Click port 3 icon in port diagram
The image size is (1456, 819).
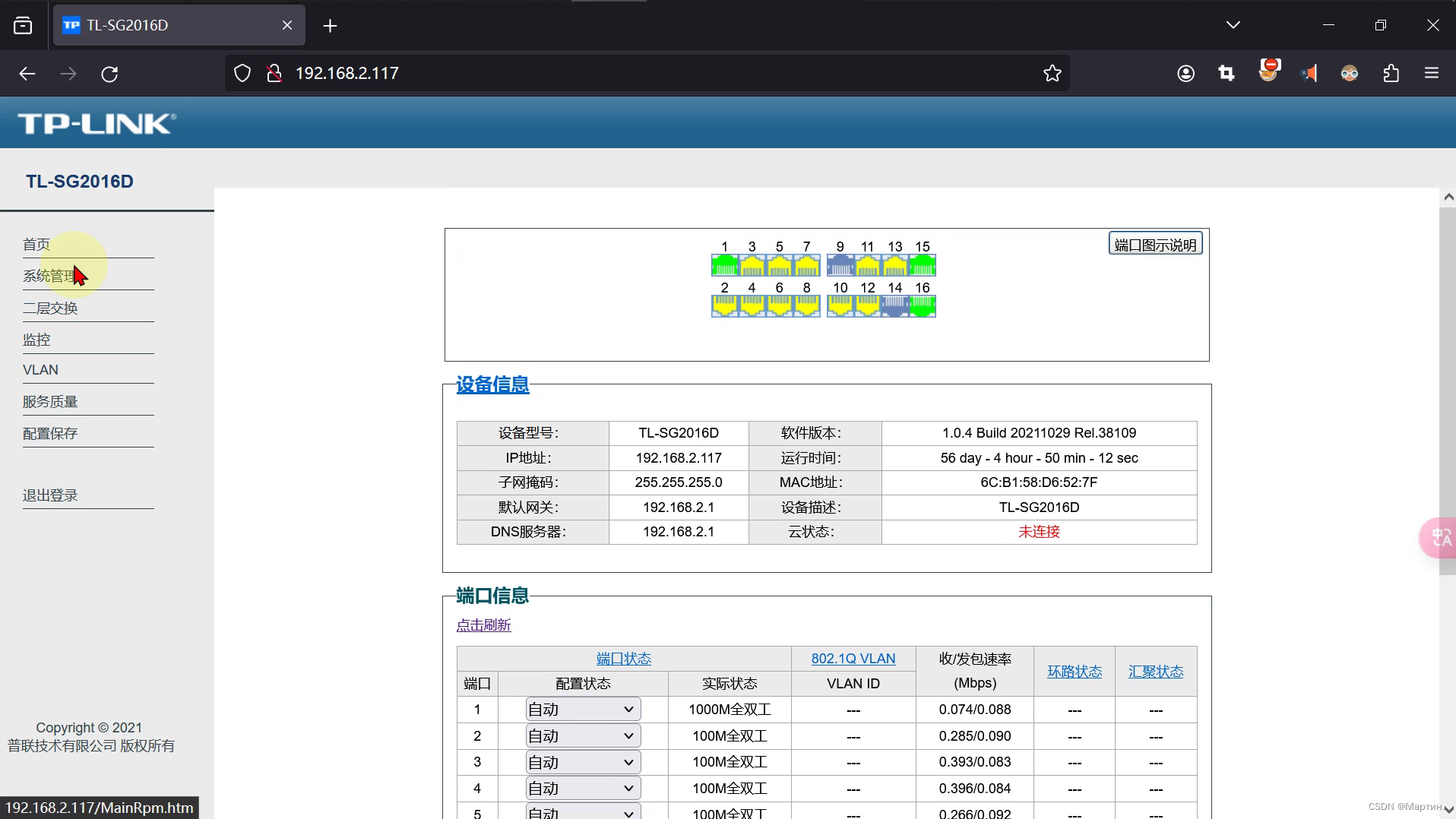click(752, 265)
